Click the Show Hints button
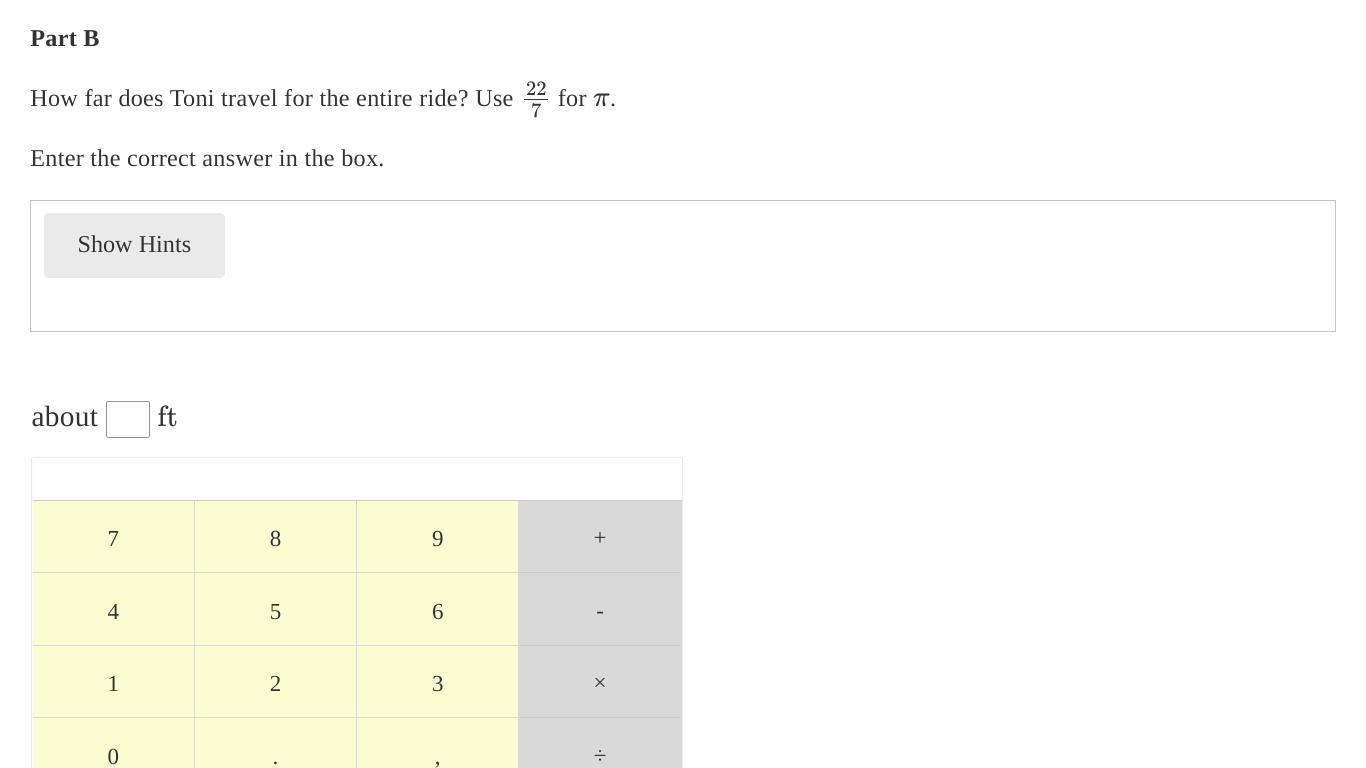The height and width of the screenshot is (768, 1366). (x=134, y=245)
